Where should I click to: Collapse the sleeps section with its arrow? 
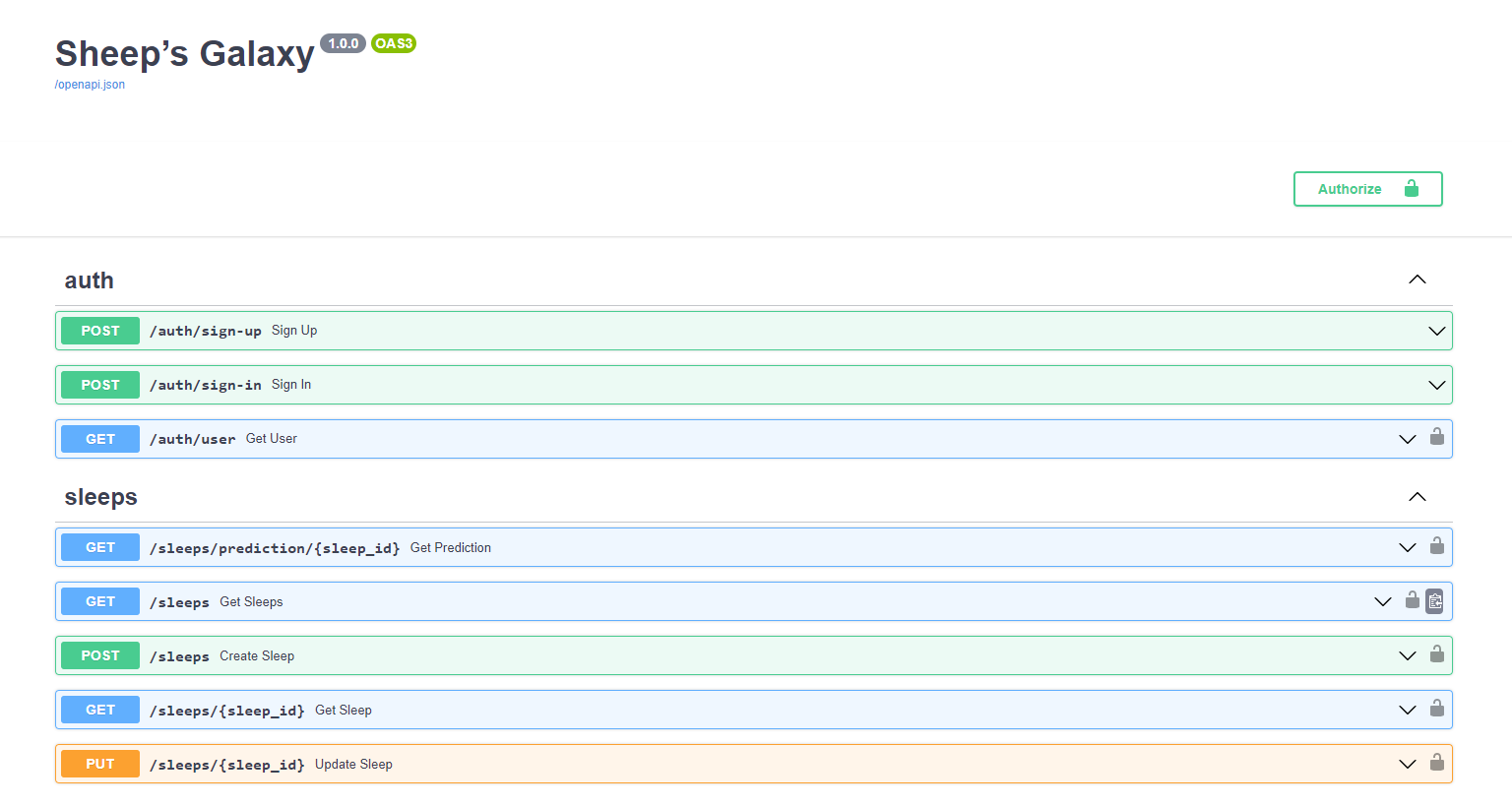(x=1417, y=497)
